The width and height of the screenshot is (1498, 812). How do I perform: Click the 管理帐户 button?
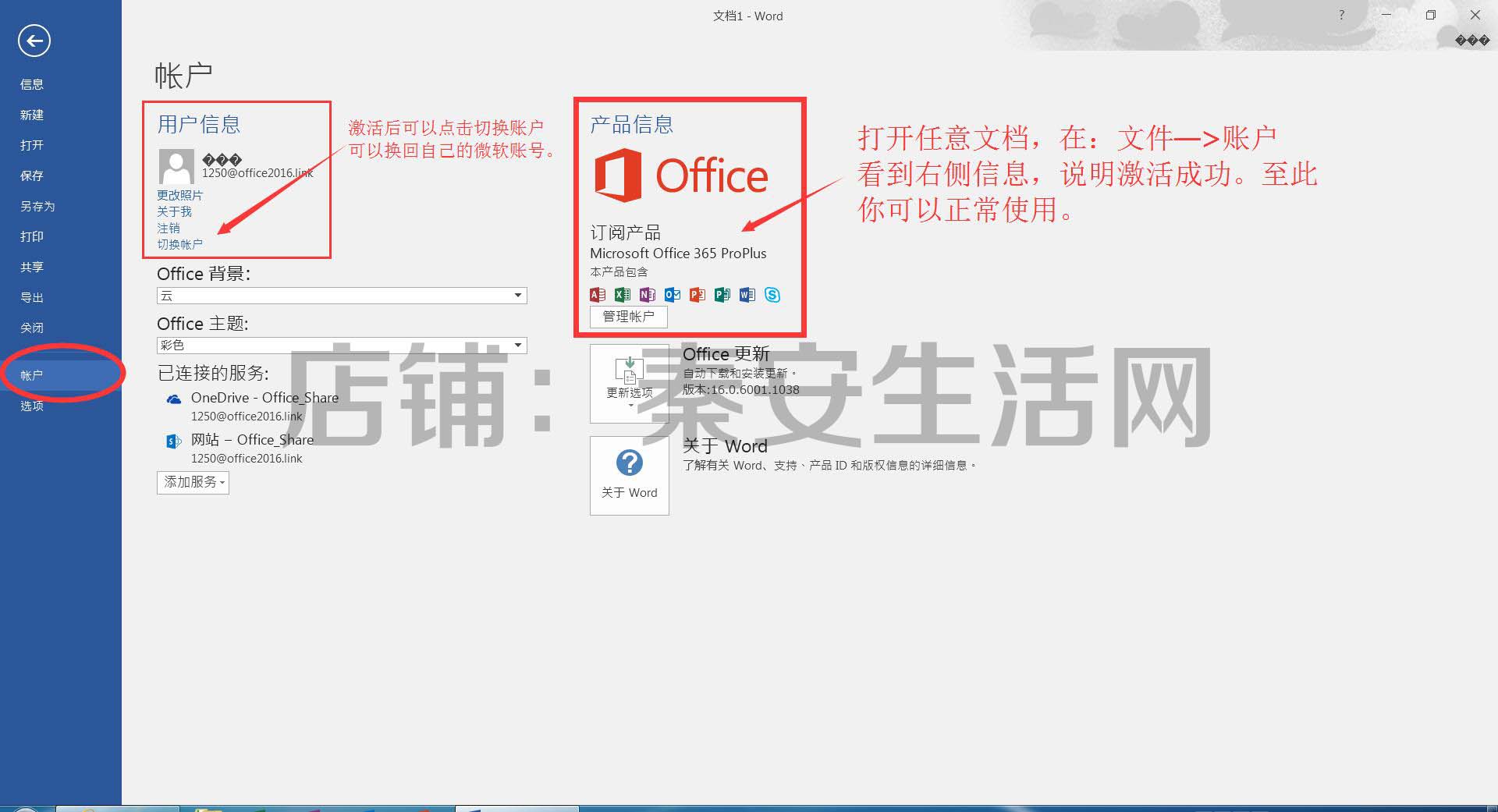pos(629,317)
